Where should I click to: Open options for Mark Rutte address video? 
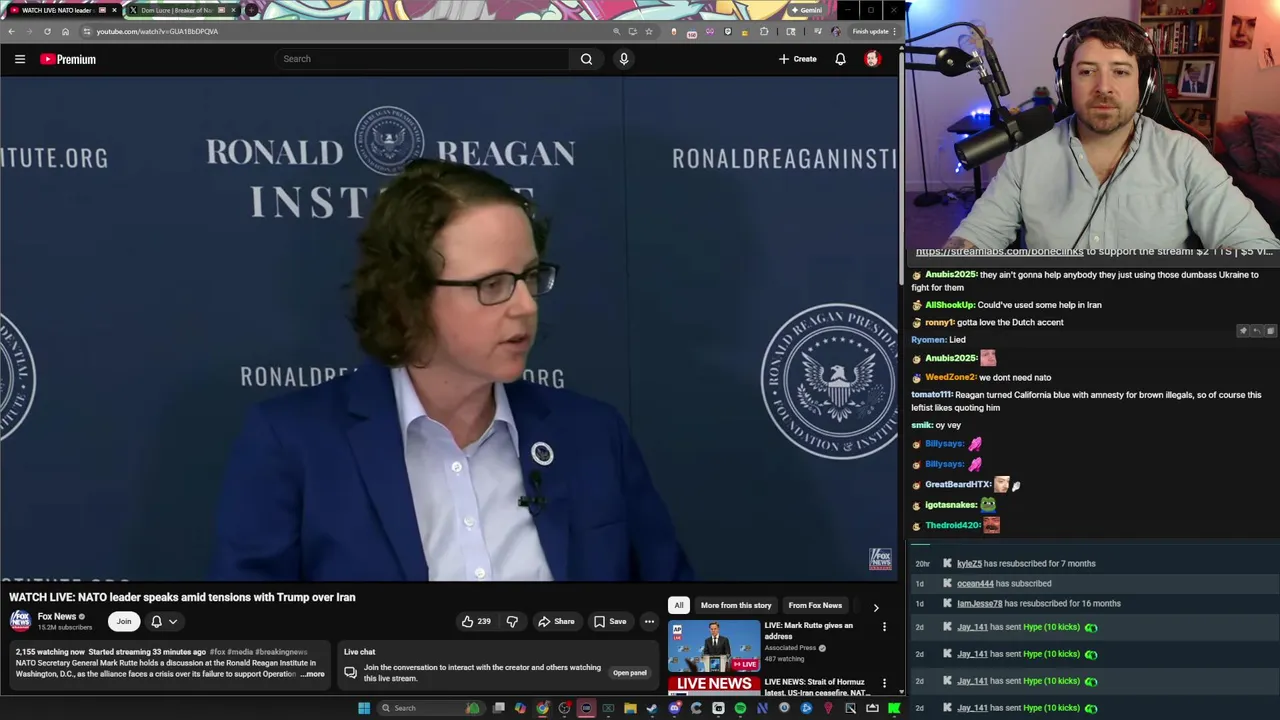tap(884, 627)
